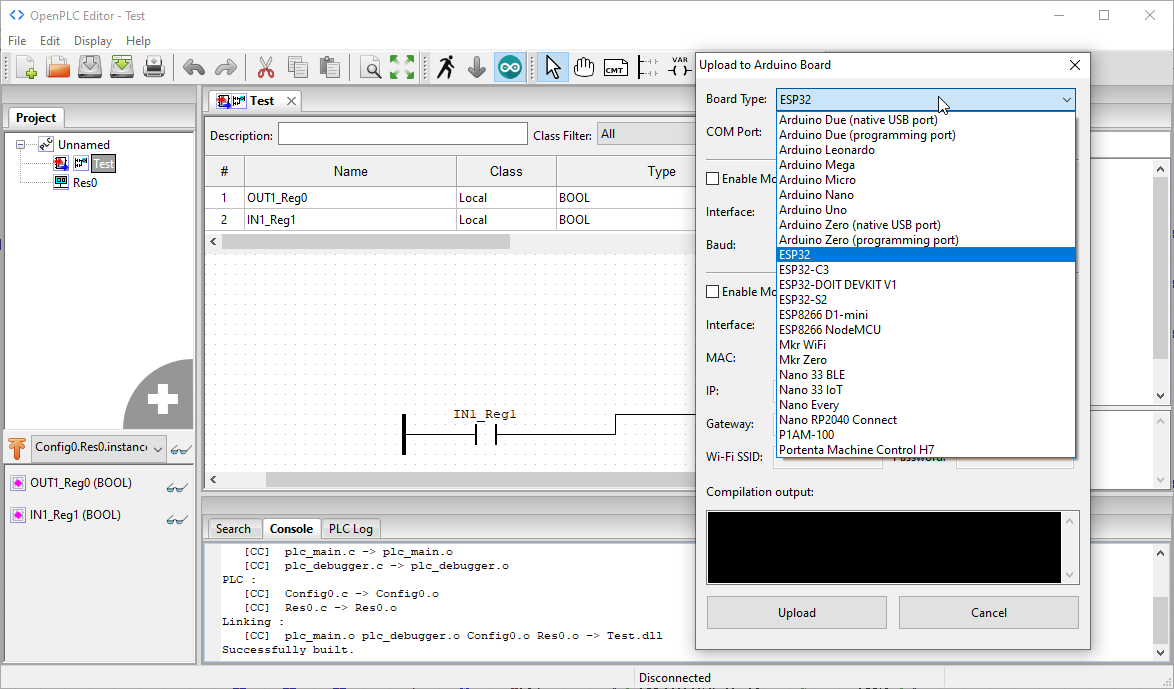The height and width of the screenshot is (689, 1174).
Task: Select the pointer selection tool
Action: point(553,68)
